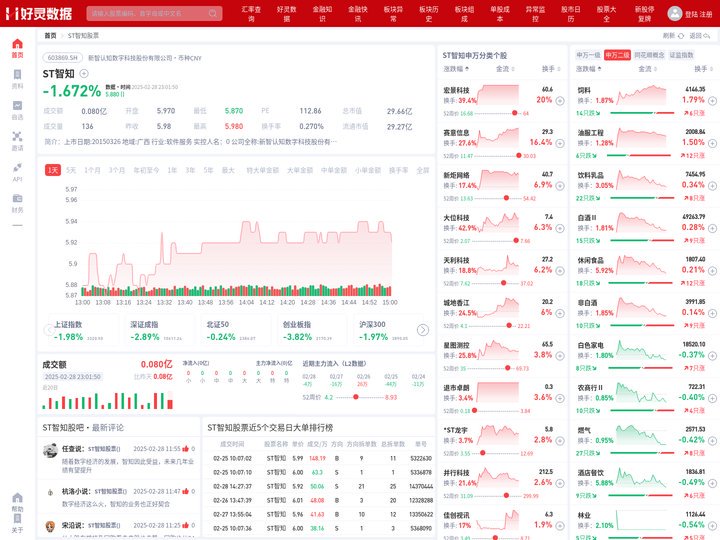Open the API sidebar icon
The width and height of the screenshot is (720, 540).
click(x=17, y=168)
